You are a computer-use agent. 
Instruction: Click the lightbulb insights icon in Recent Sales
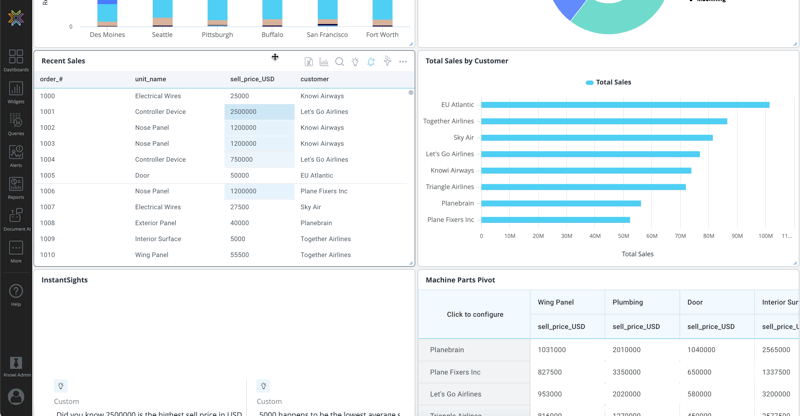(x=355, y=62)
